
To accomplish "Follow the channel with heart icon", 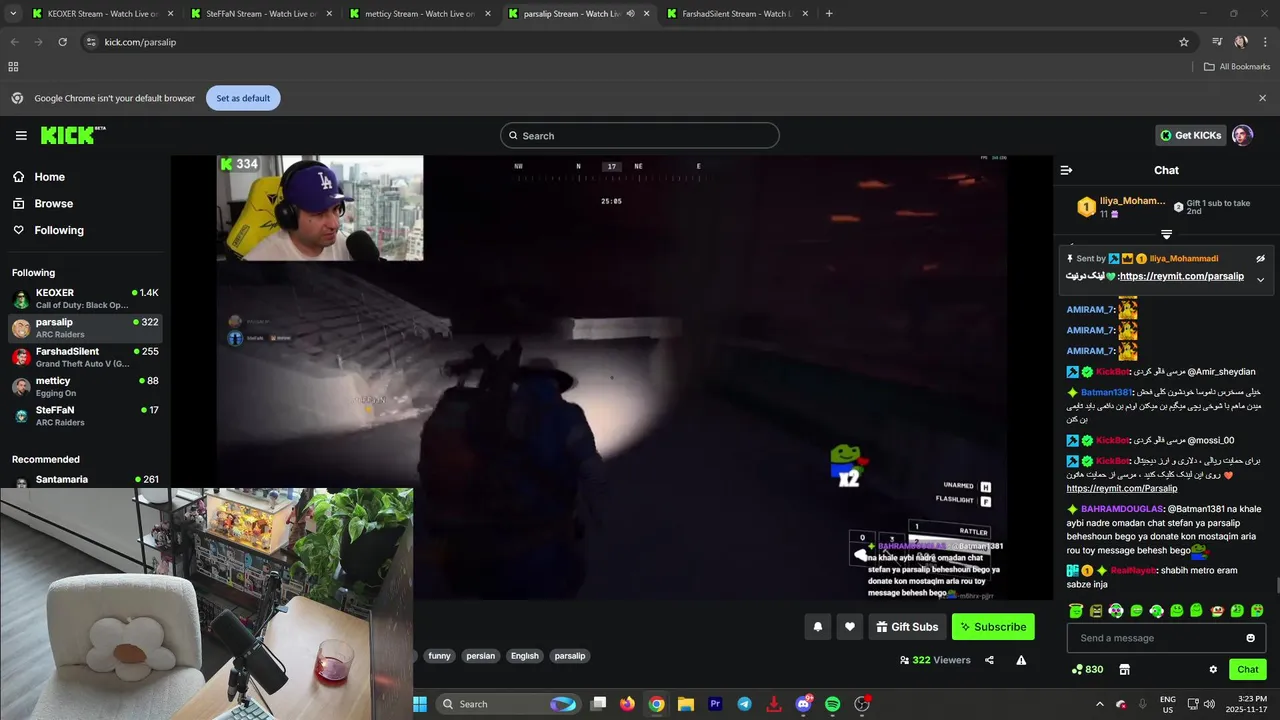I will pos(850,627).
